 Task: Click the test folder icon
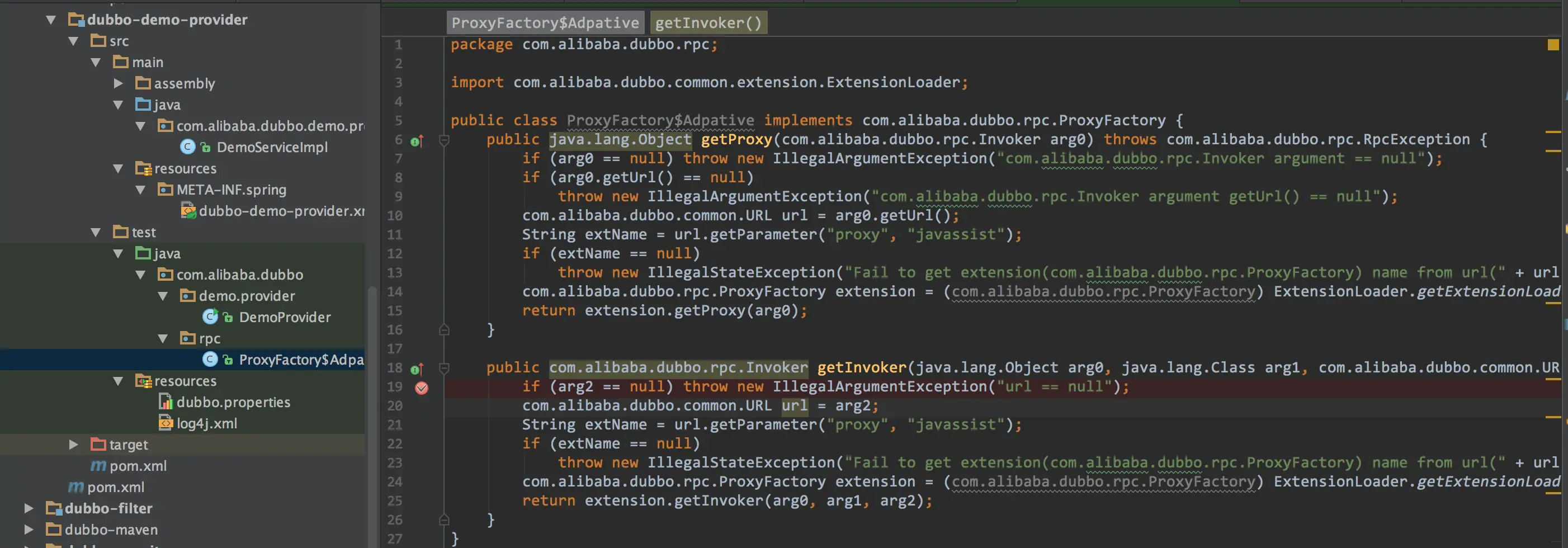pos(121,232)
